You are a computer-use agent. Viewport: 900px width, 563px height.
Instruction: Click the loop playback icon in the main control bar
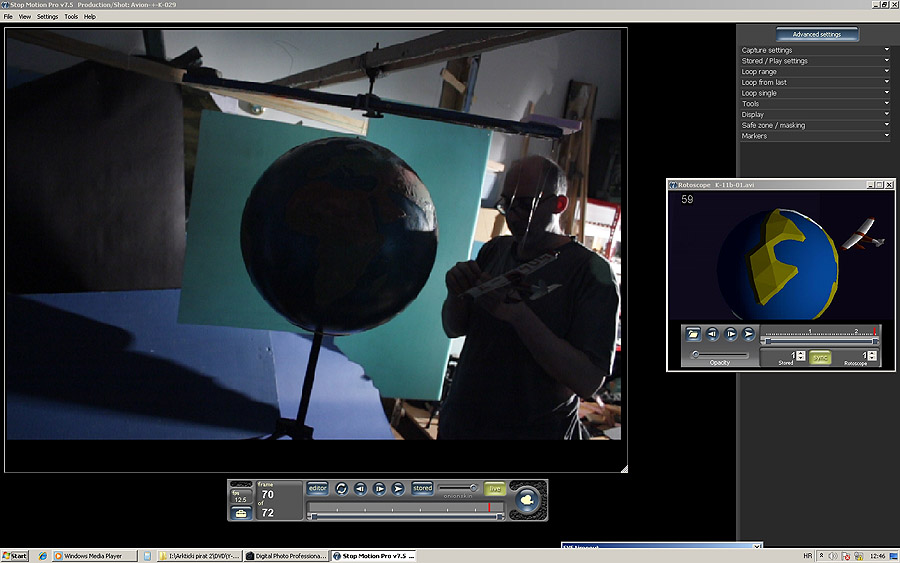pos(342,488)
